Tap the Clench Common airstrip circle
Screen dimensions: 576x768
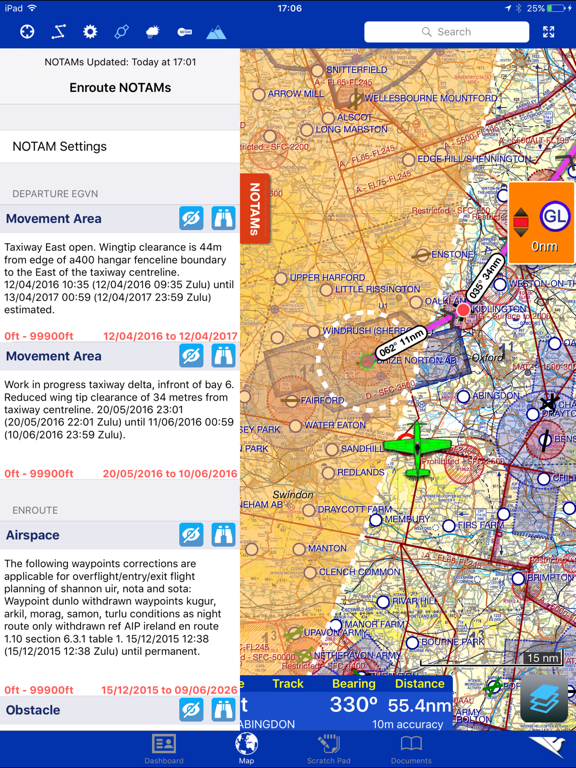(x=310, y=573)
